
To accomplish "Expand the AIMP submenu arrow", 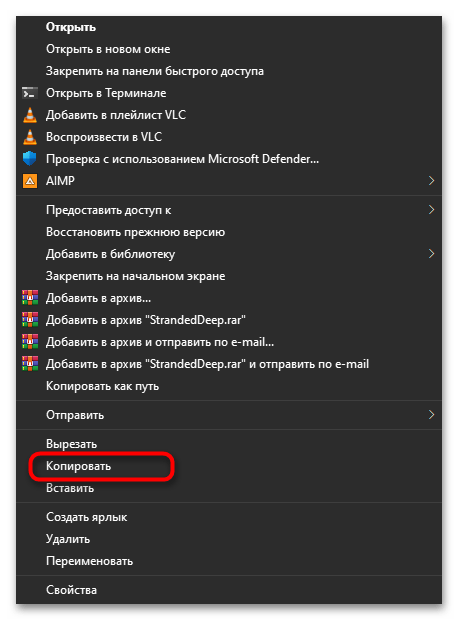I will (x=432, y=181).
